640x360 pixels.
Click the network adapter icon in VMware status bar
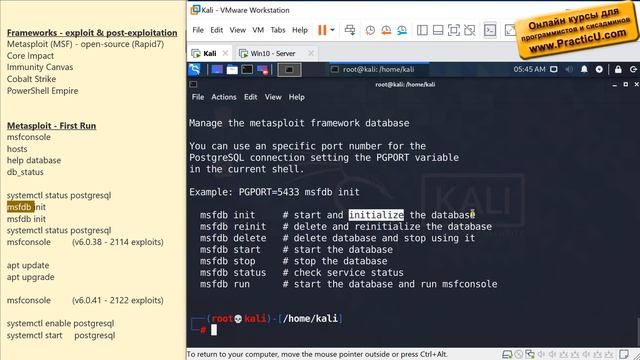[530, 354]
